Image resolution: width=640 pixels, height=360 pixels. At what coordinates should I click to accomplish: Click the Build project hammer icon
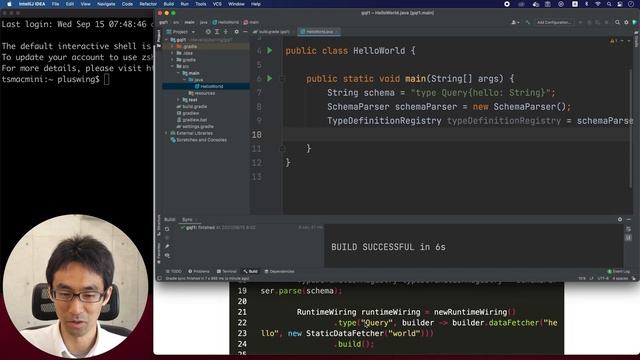[x=528, y=22]
